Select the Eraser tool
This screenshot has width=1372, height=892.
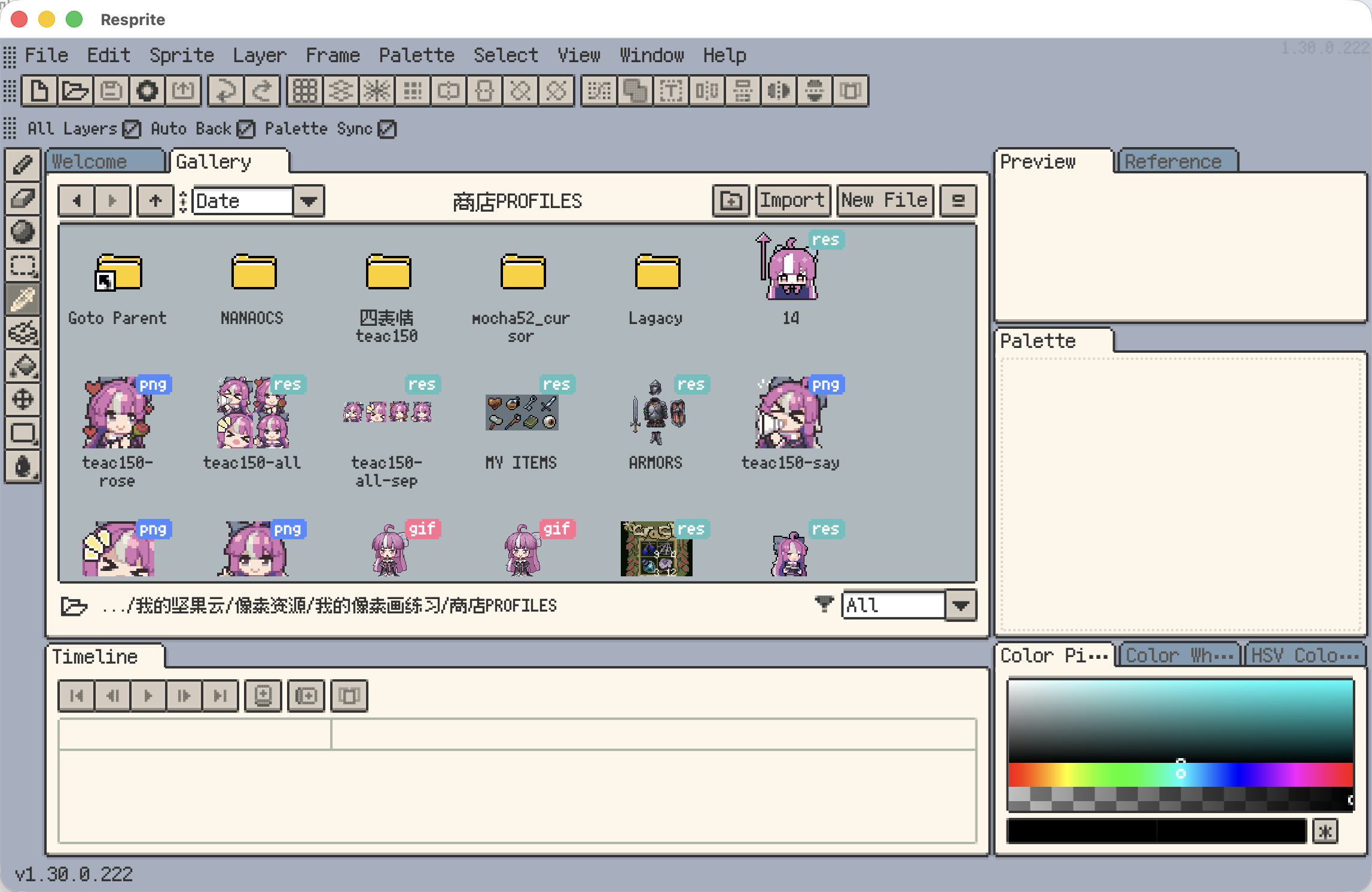(22, 199)
